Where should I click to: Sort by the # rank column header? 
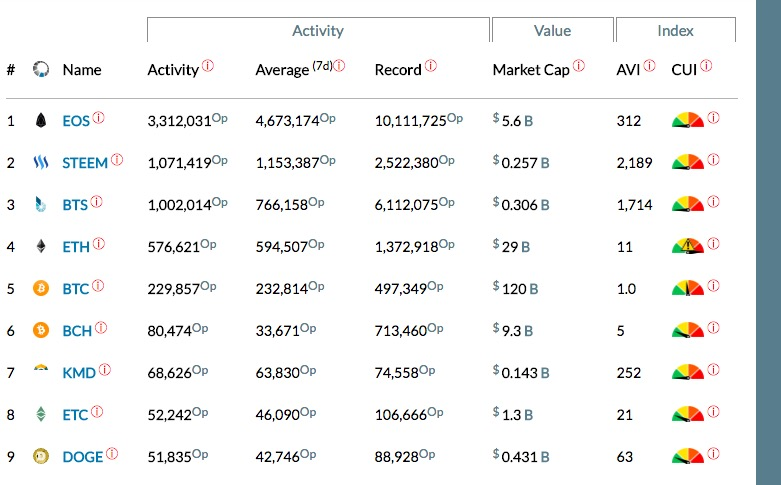point(11,70)
